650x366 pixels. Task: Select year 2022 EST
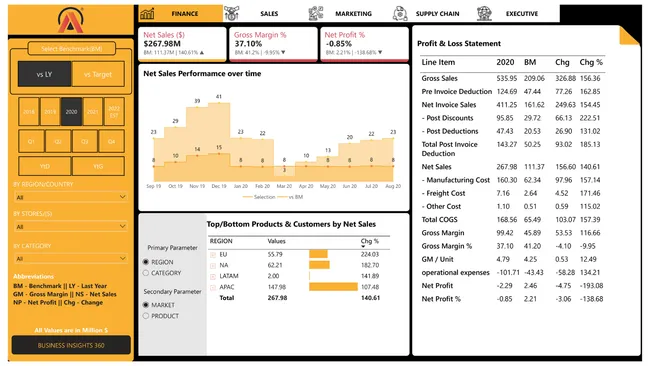[114, 111]
